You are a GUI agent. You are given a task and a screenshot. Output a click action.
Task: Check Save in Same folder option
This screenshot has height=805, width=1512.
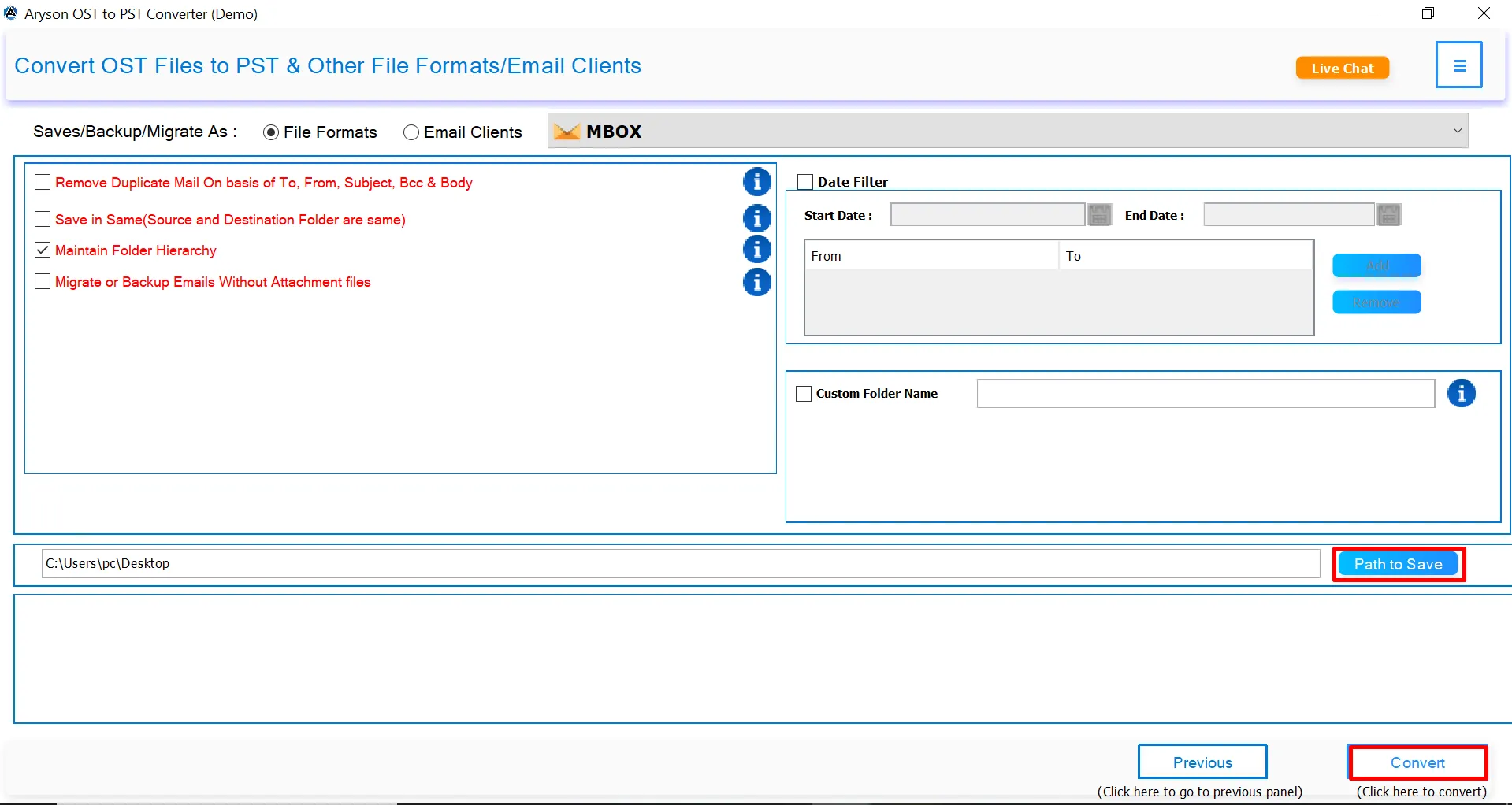(x=43, y=219)
